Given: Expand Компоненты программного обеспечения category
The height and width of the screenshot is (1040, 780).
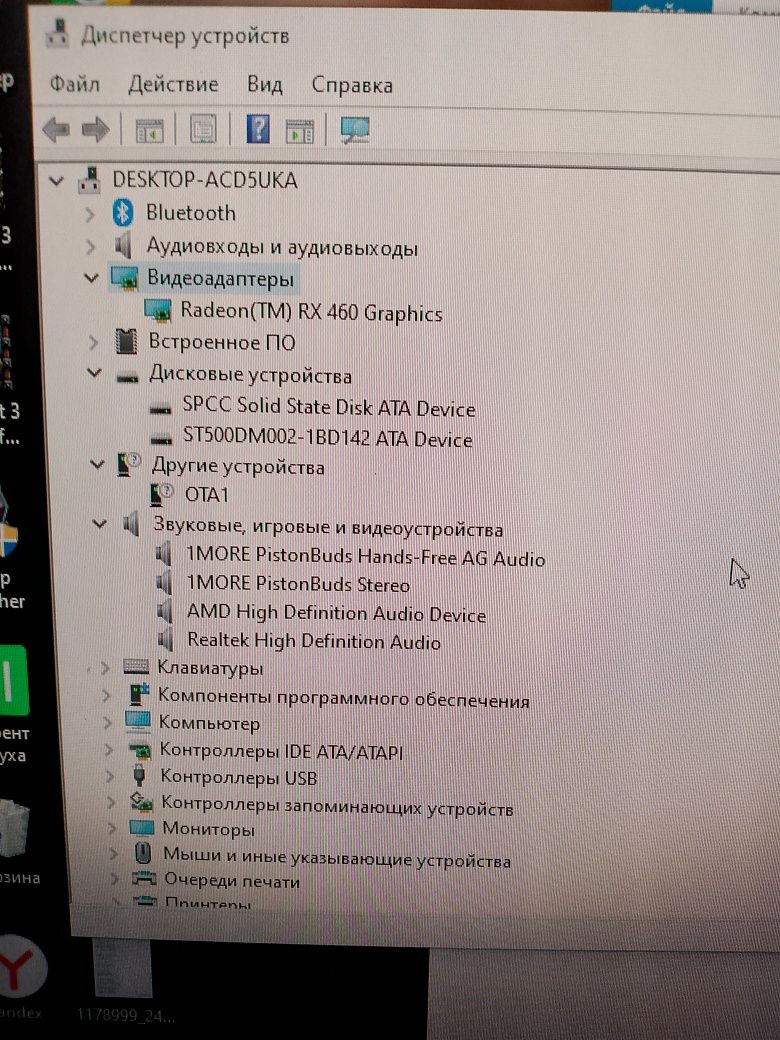Looking at the screenshot, I should 106,695.
